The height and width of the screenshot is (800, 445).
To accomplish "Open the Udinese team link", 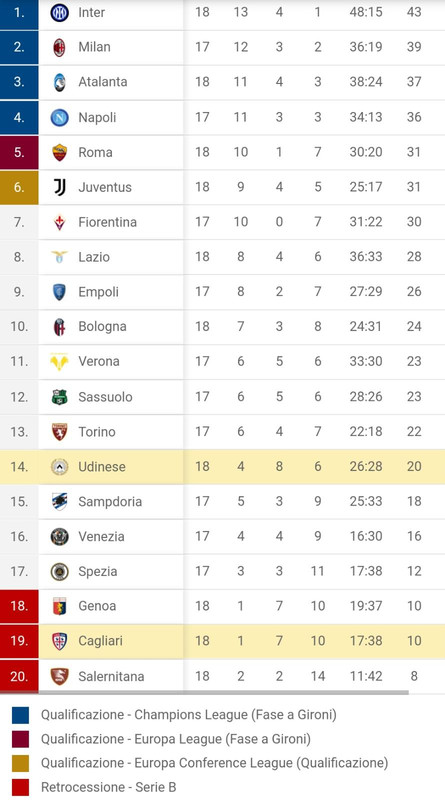I will pyautogui.click(x=102, y=466).
